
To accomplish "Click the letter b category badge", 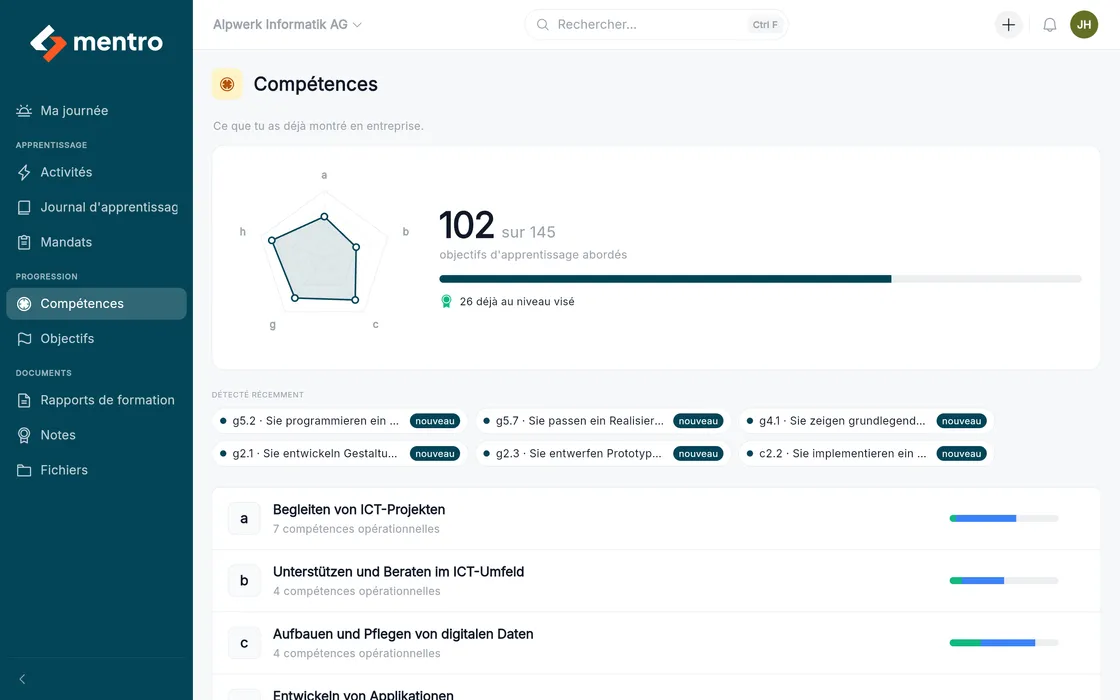I will [x=244, y=581].
